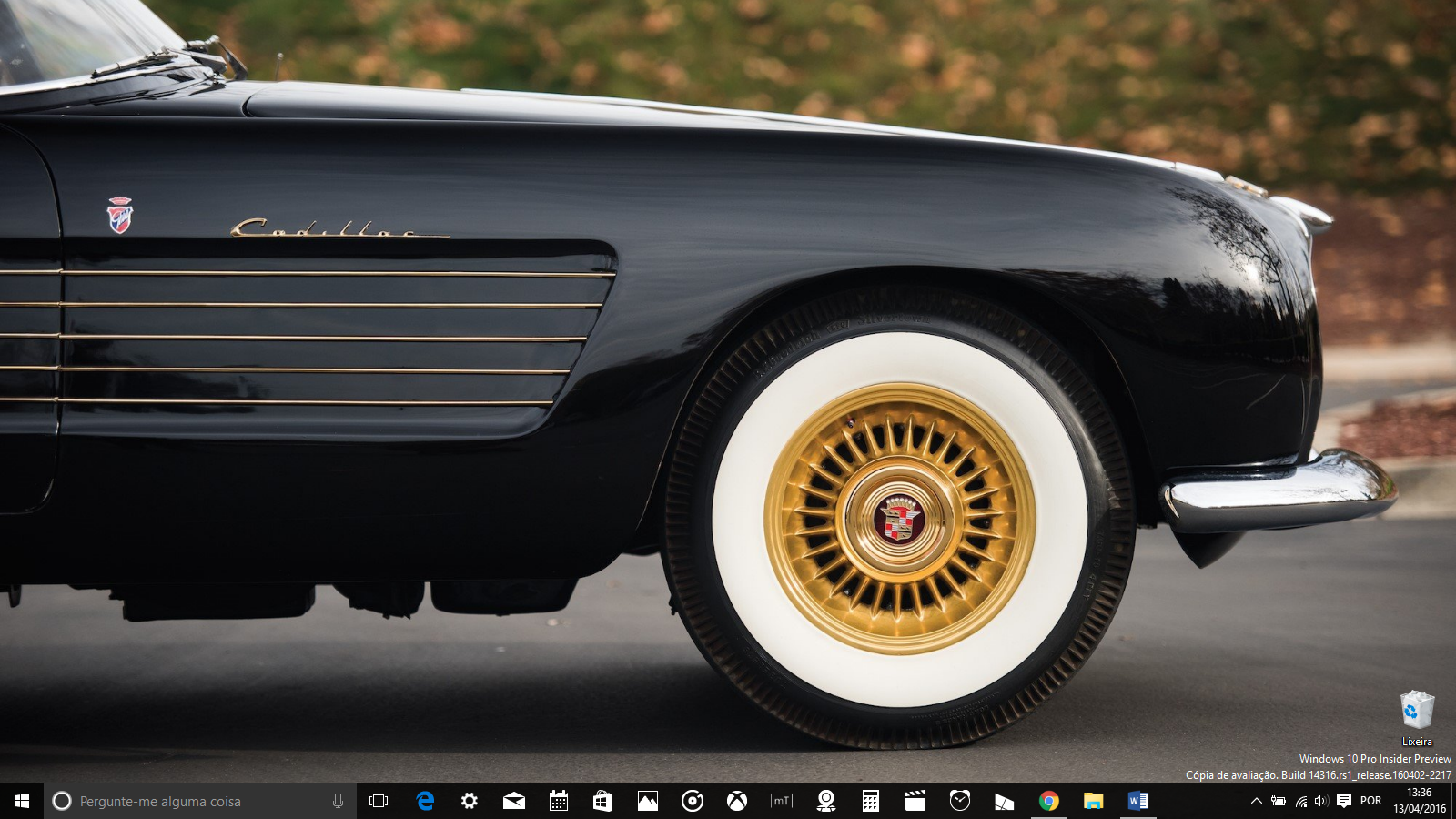The height and width of the screenshot is (819, 1456).
Task: Open Task View from the taskbar
Action: 379,801
